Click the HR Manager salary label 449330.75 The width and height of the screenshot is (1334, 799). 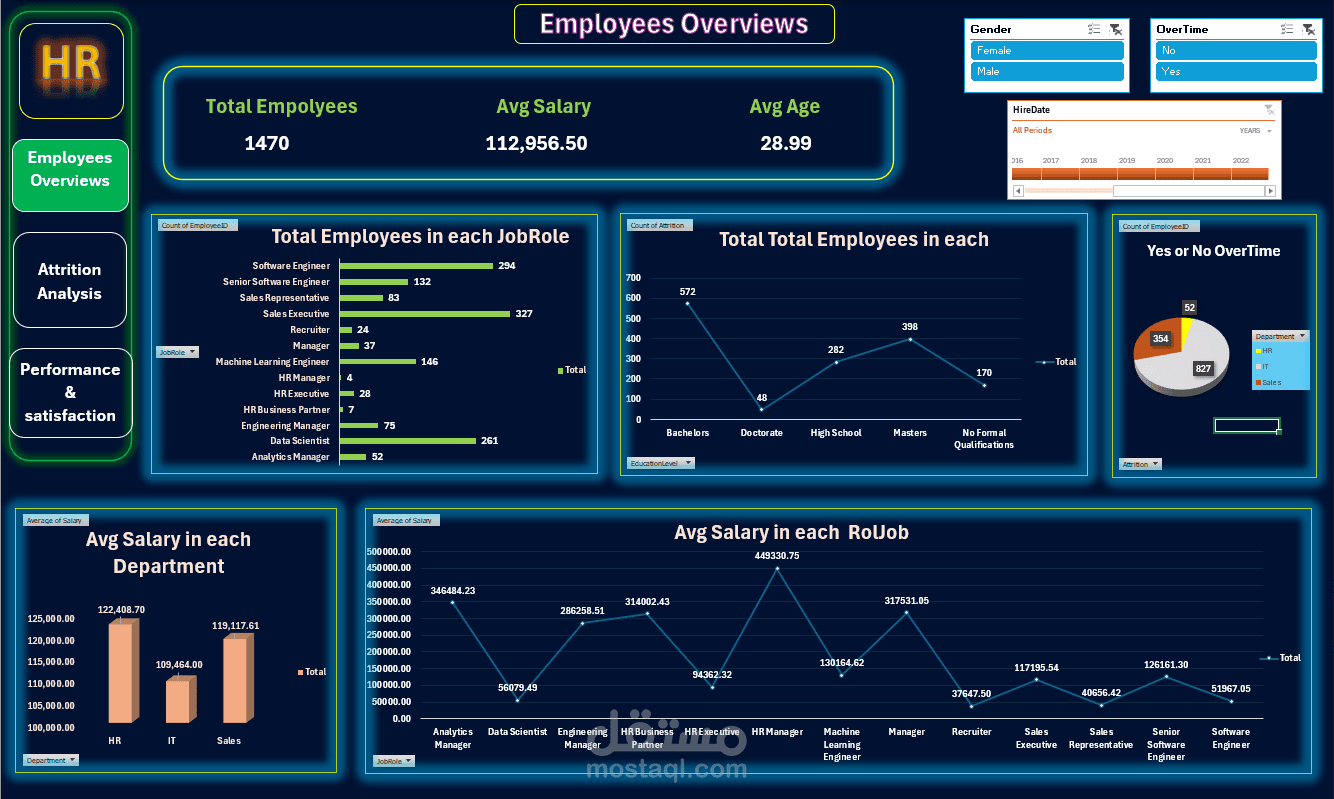[777, 556]
